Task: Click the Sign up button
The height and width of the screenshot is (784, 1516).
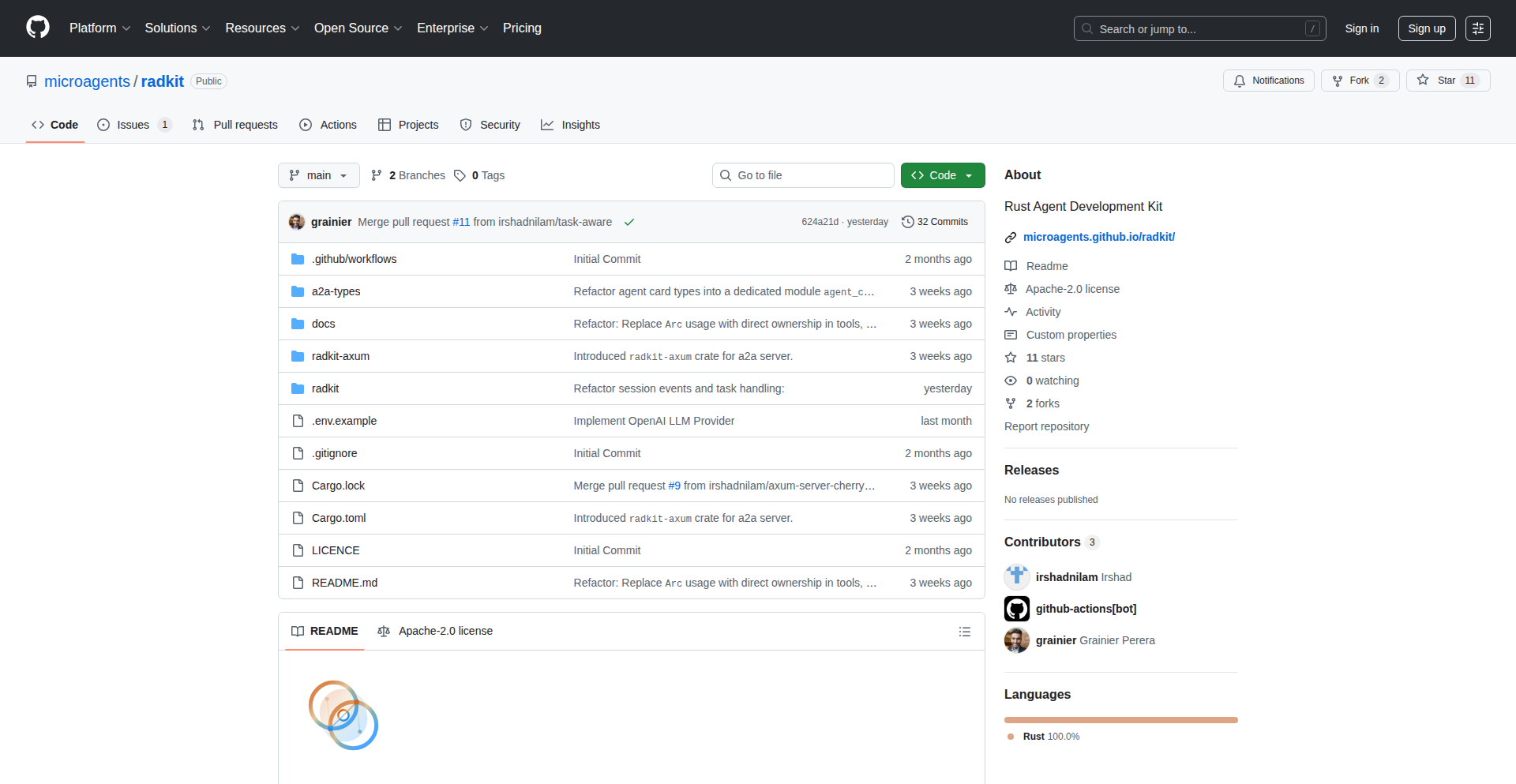Action: pos(1426,28)
